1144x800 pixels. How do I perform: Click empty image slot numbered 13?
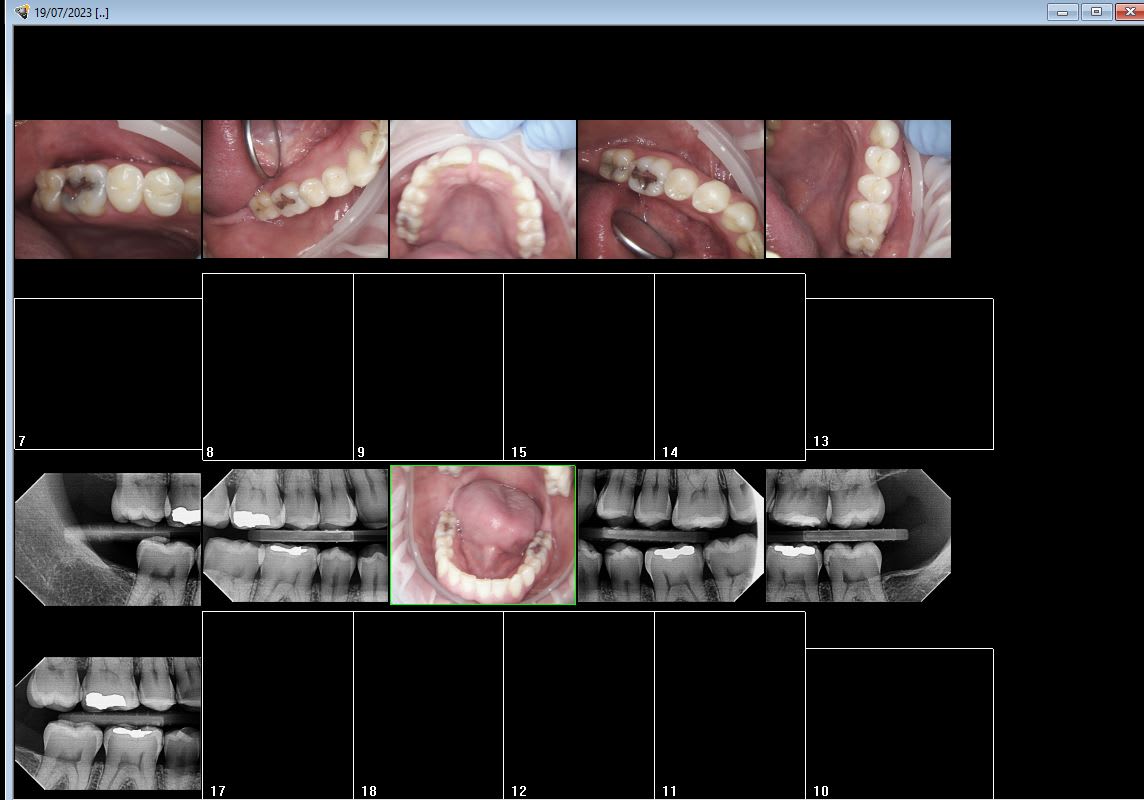point(899,373)
